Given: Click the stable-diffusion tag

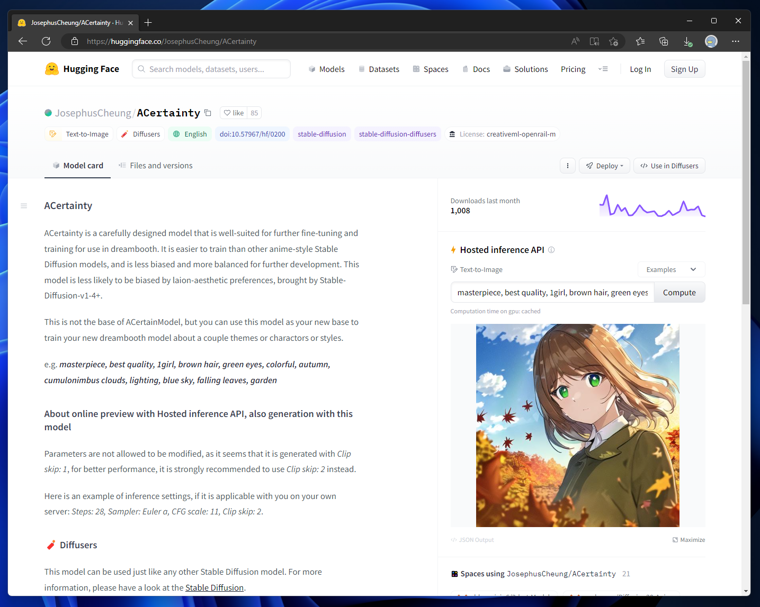Looking at the screenshot, I should pos(322,134).
